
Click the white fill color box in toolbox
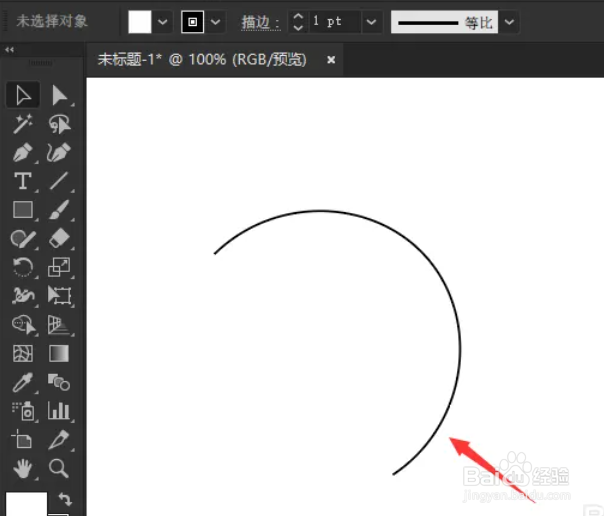[26, 504]
